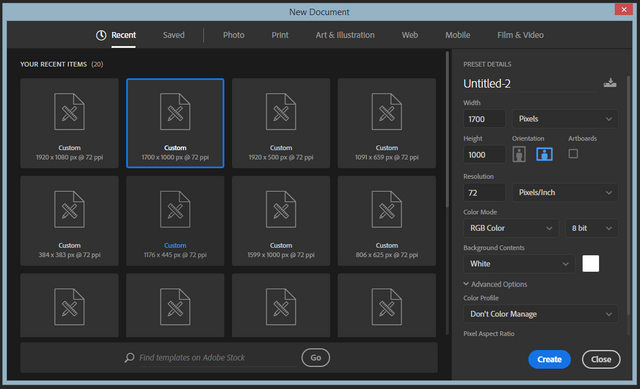Image resolution: width=640 pixels, height=389 pixels.
Task: Open the Photo presets tab
Action: point(233,35)
